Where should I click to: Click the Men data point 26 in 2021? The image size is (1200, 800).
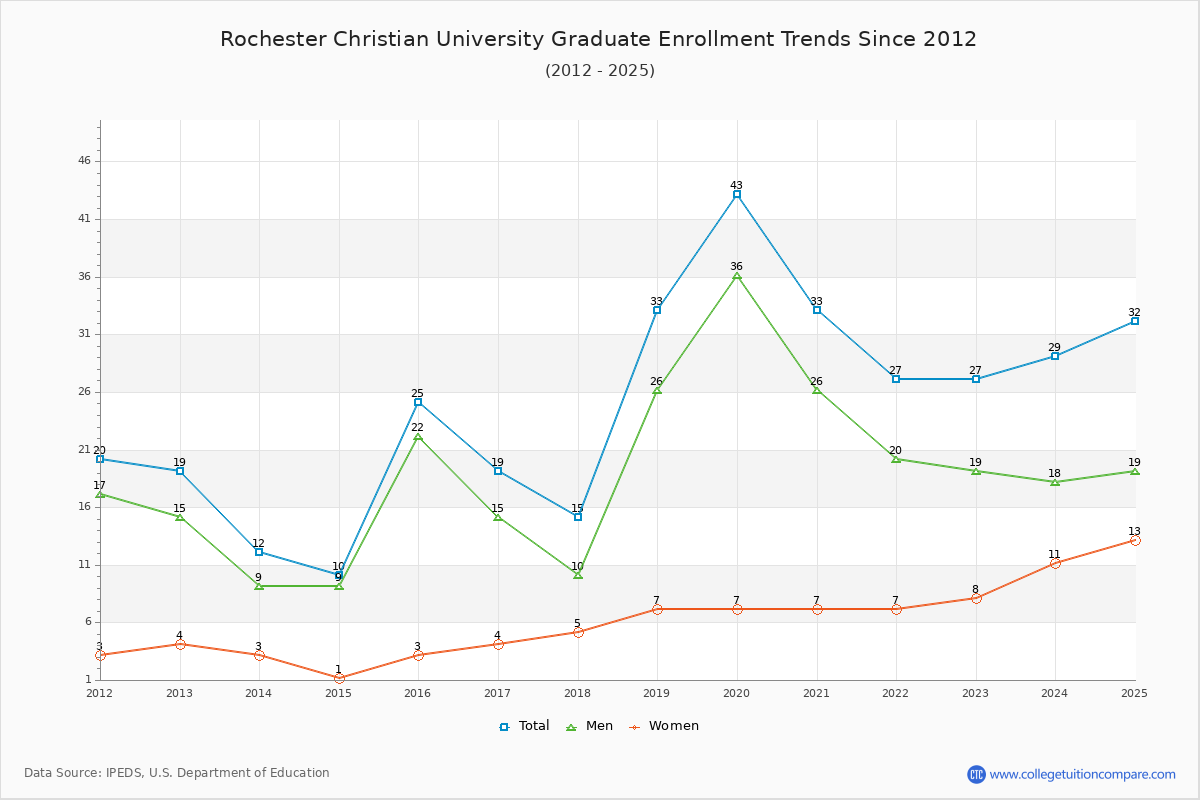tap(817, 390)
